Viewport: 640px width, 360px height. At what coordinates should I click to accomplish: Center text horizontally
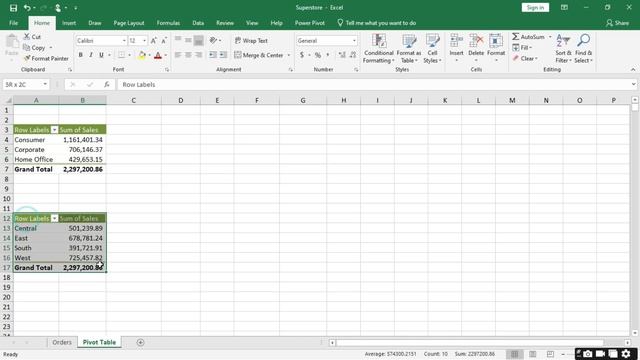pyautogui.click(x=188, y=55)
